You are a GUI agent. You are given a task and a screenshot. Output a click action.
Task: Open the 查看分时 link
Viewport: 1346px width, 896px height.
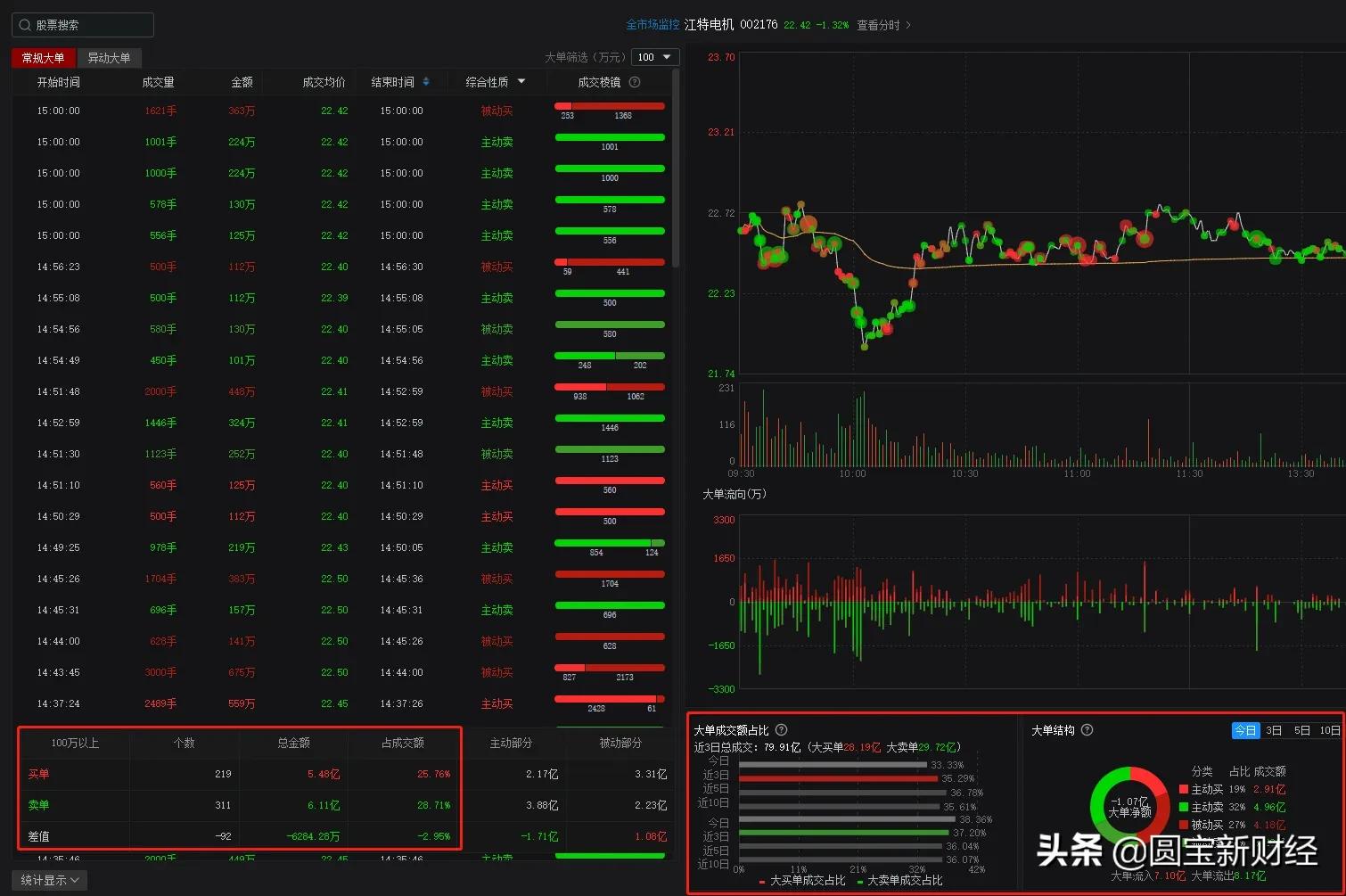click(878, 25)
